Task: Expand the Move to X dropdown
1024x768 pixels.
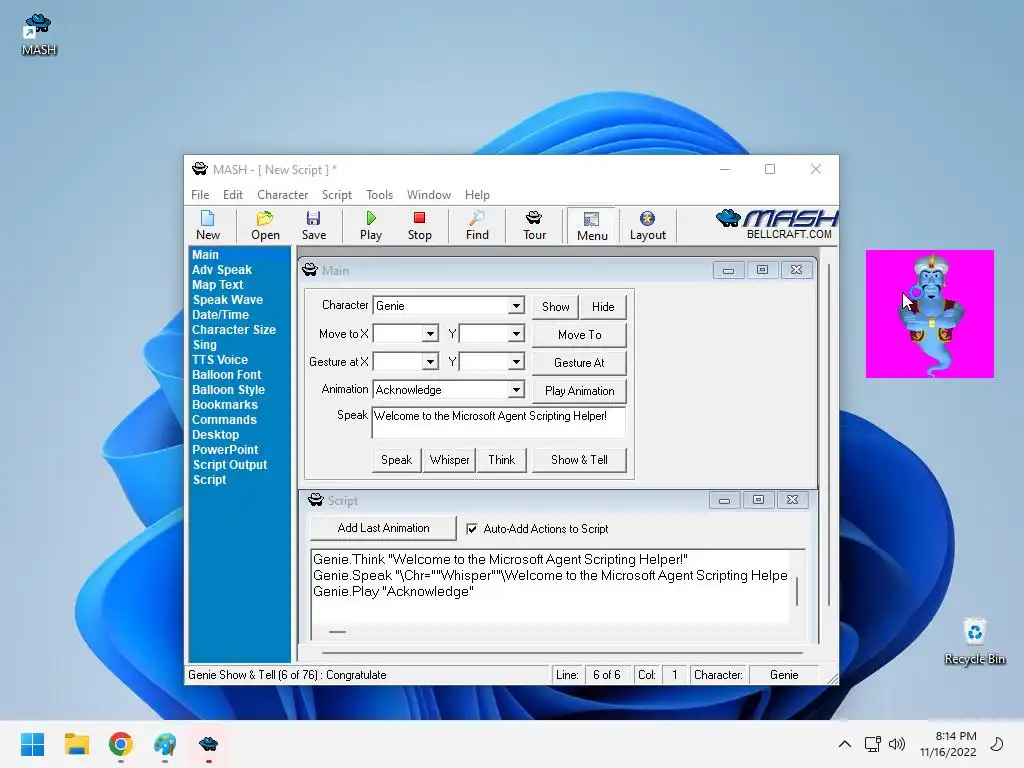Action: point(430,334)
